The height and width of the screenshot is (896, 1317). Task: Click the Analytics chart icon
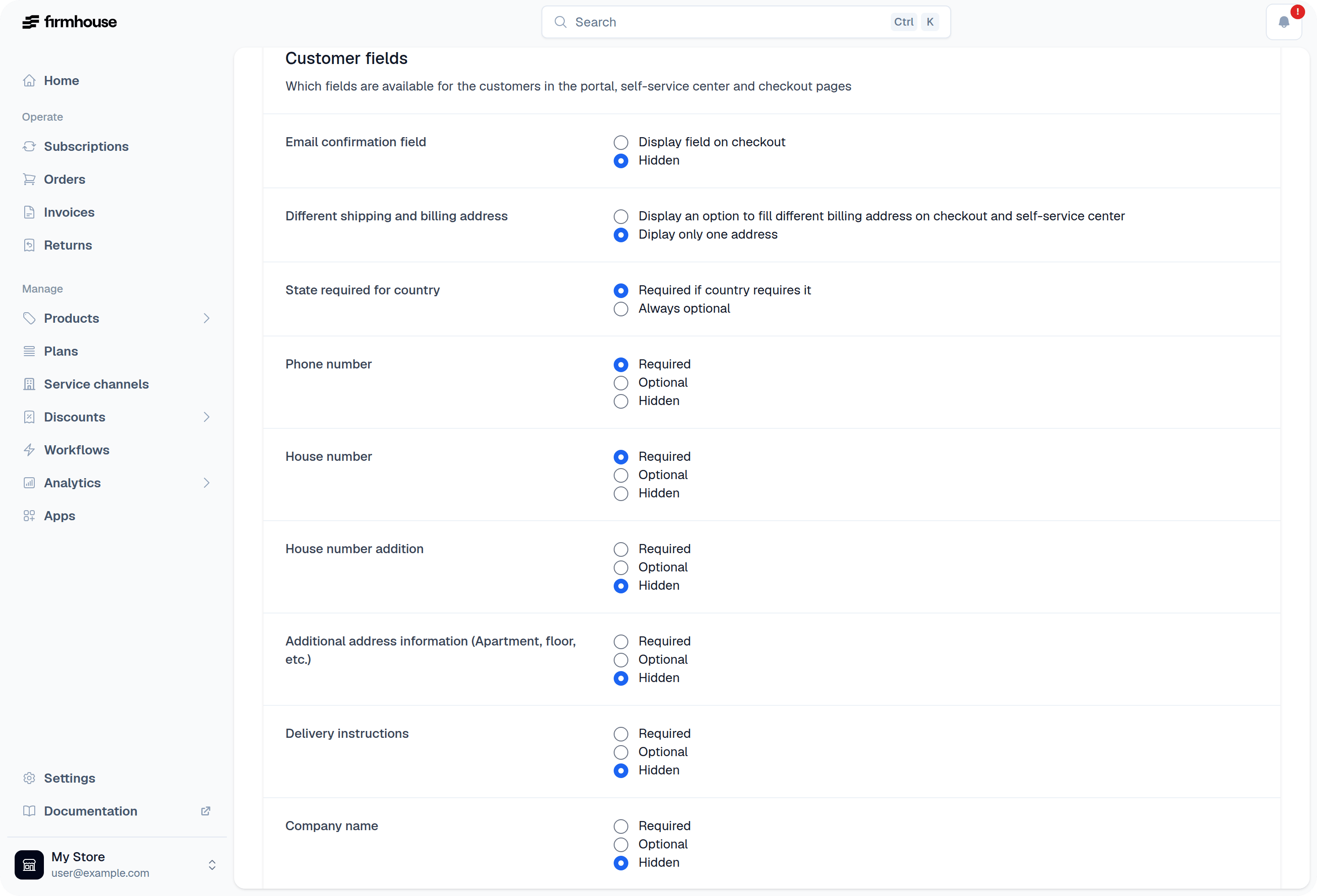29,483
